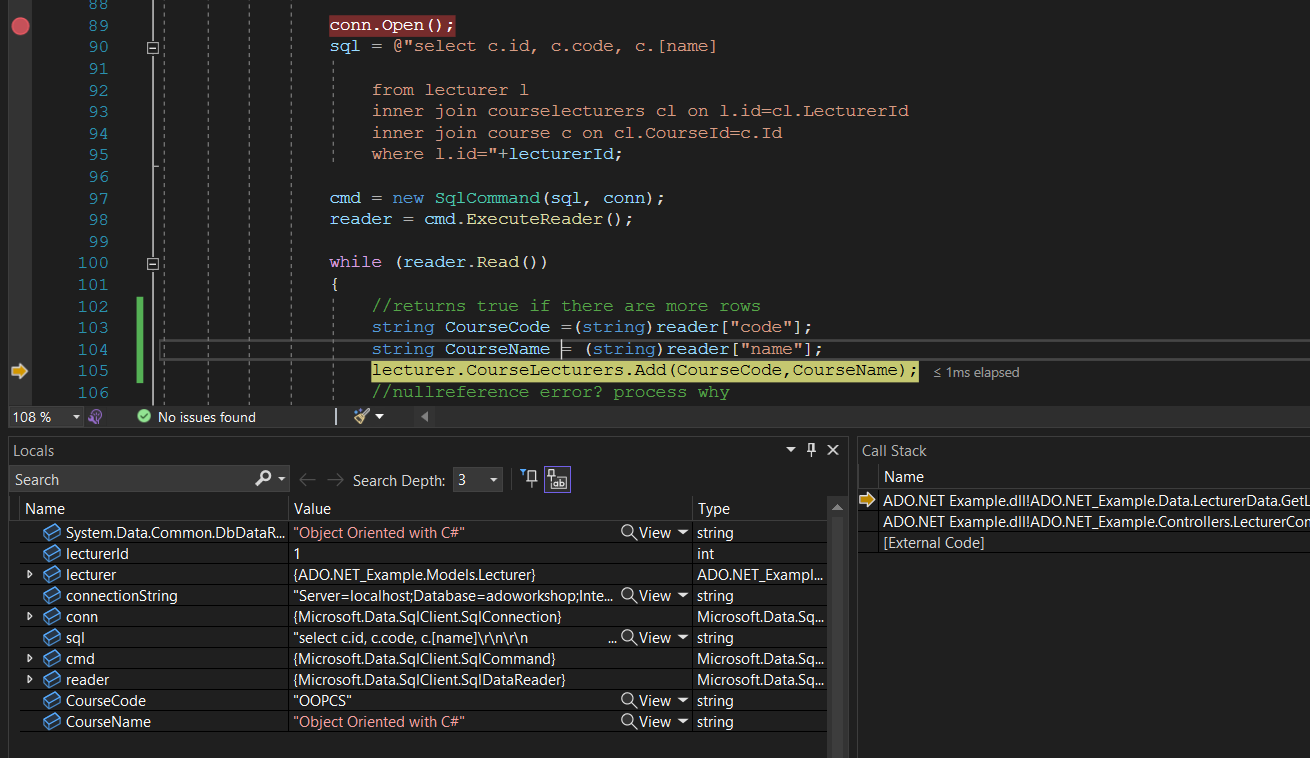
Task: Go to previous Locals search result
Action: click(x=307, y=480)
